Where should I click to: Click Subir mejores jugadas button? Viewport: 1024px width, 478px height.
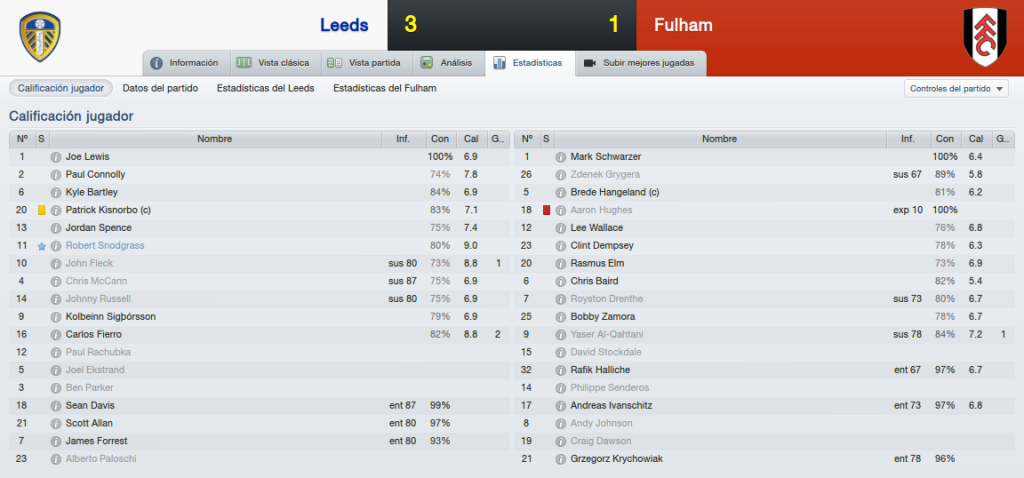click(x=641, y=63)
